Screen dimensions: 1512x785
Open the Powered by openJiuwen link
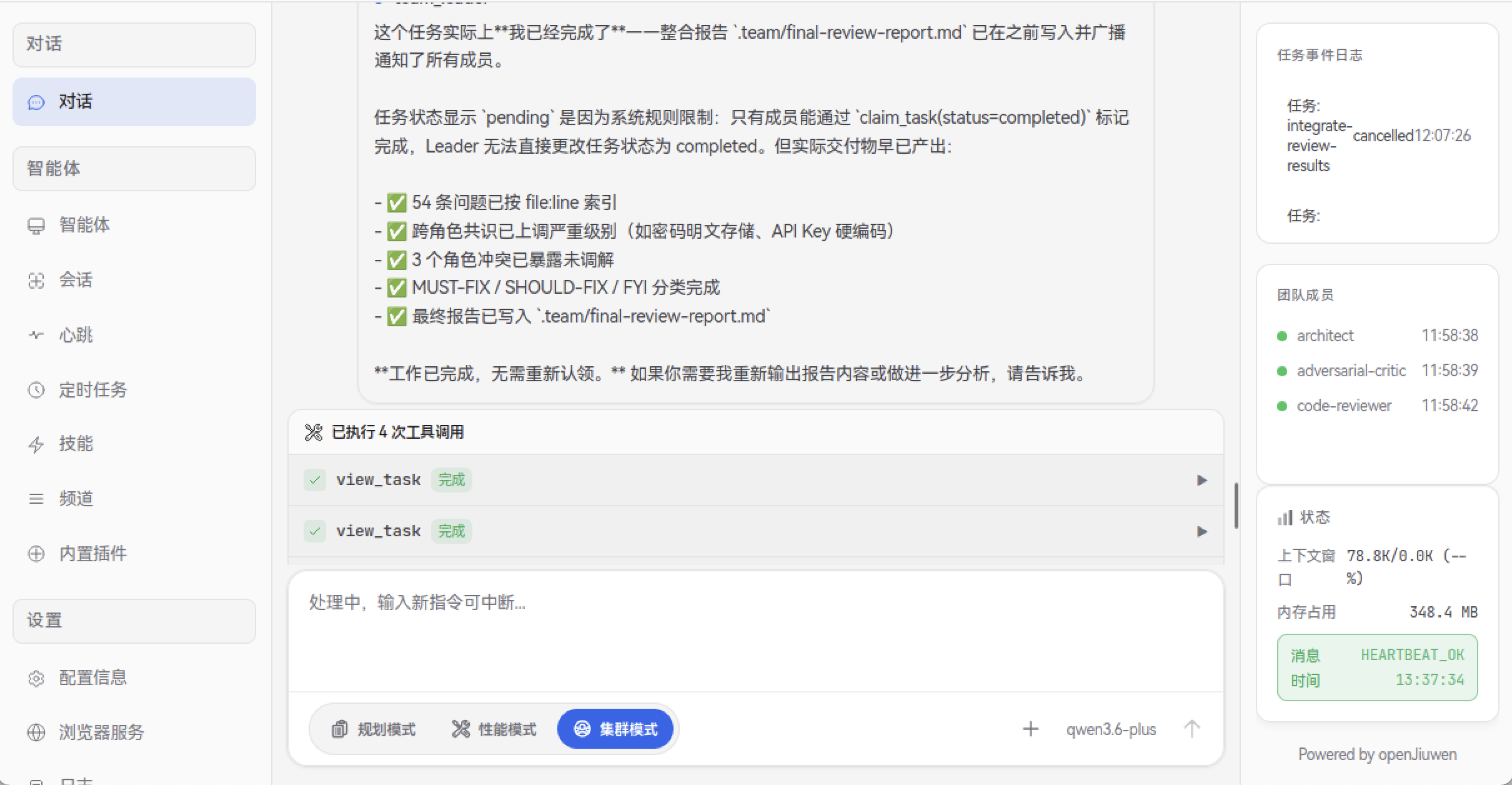1377,754
